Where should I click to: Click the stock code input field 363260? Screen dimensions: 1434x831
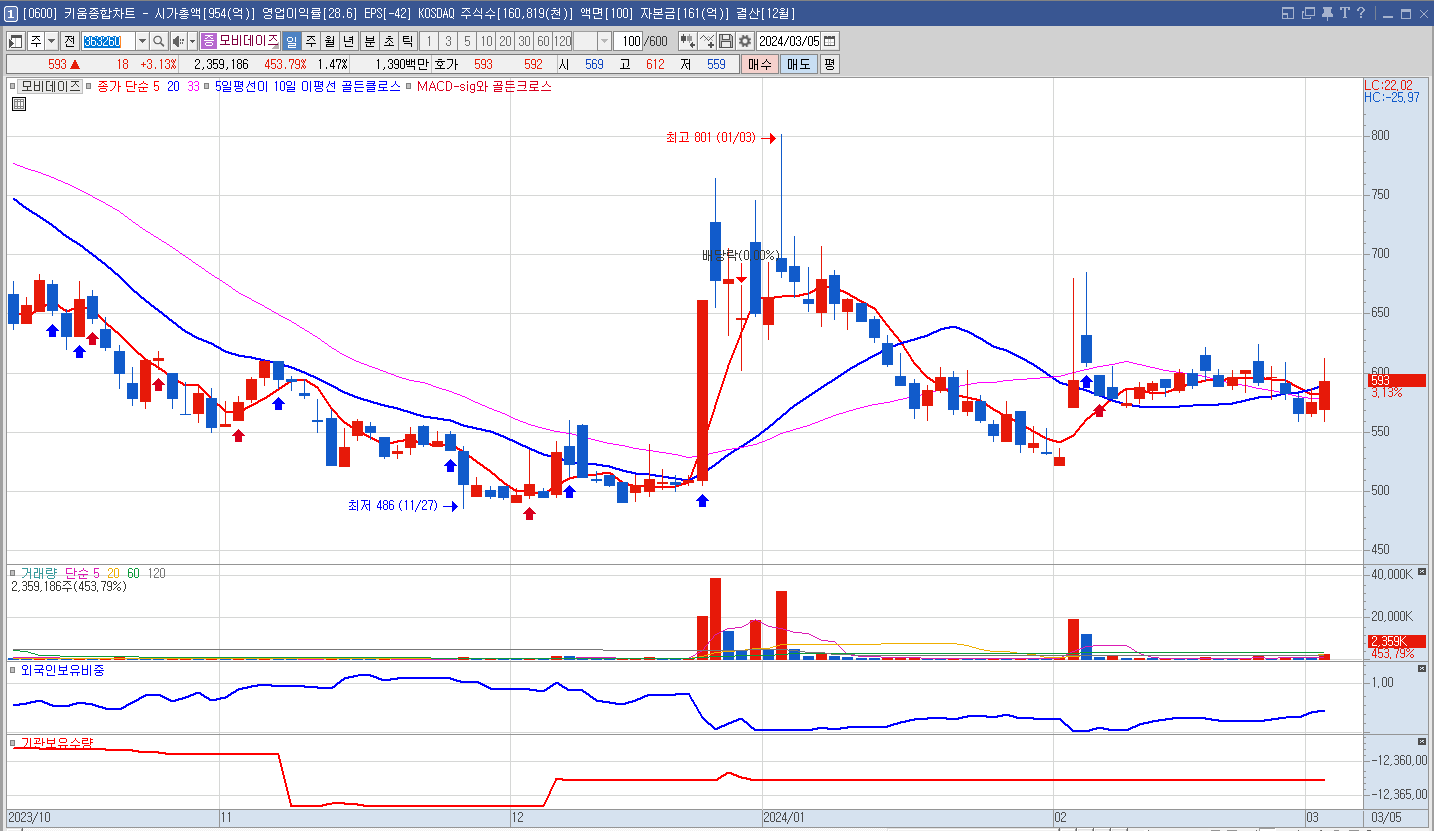[x=108, y=41]
